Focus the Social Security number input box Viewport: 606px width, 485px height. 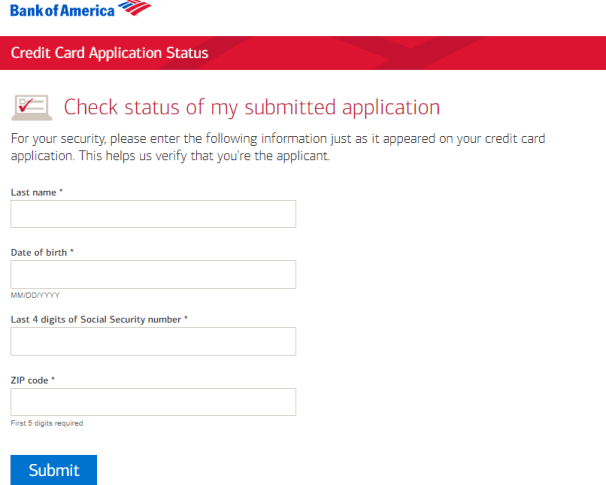(x=153, y=342)
